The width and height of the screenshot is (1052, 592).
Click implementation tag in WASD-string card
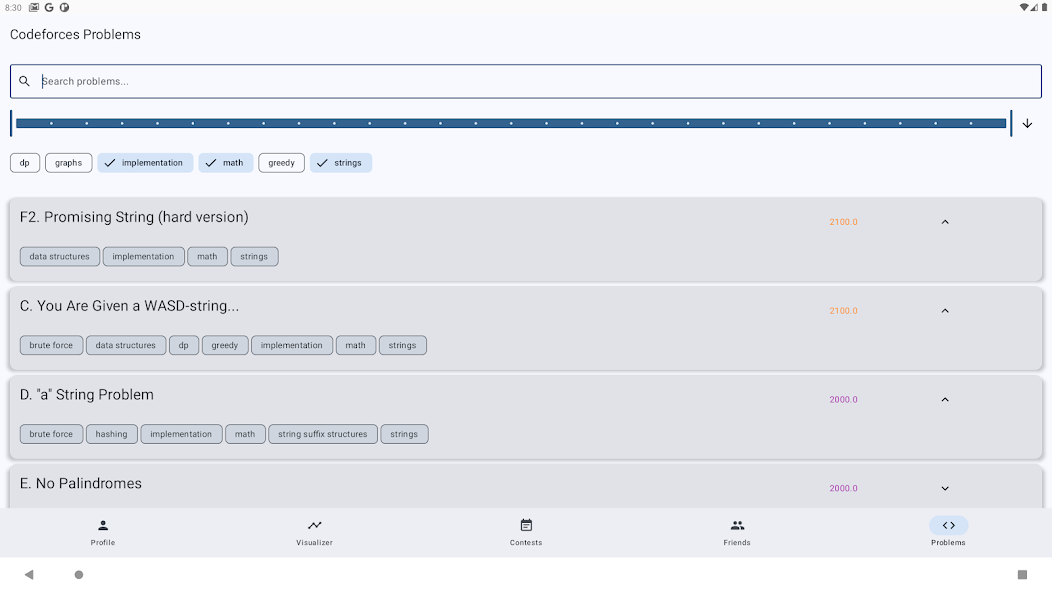pyautogui.click(x=292, y=345)
